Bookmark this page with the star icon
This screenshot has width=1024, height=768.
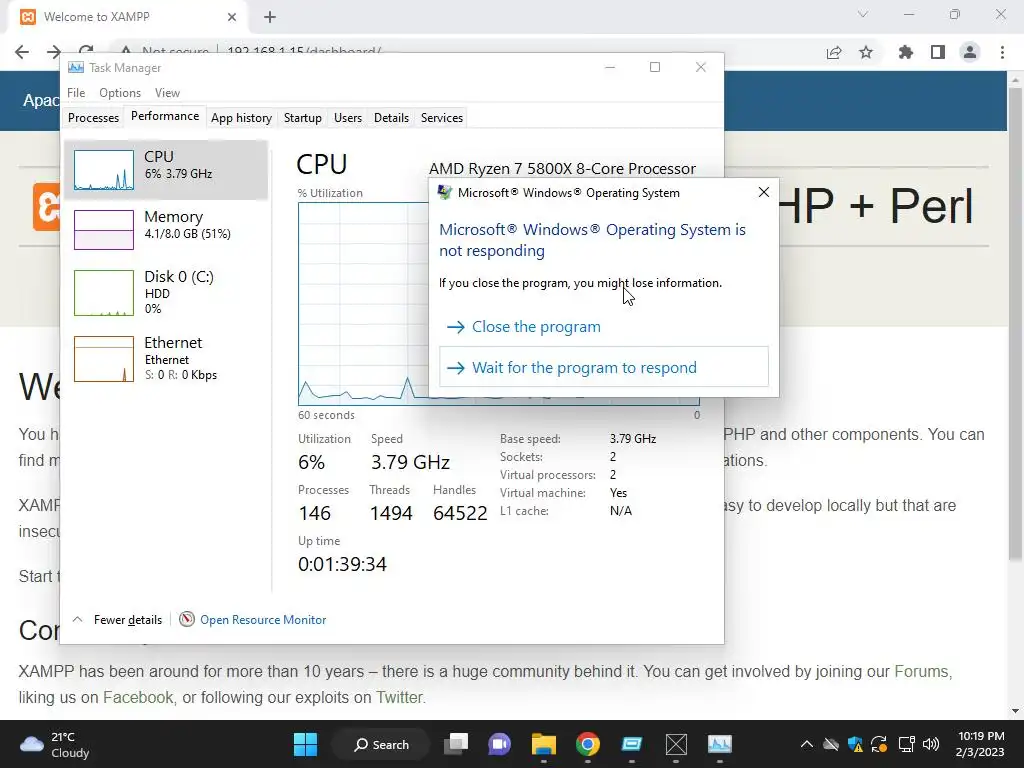pyautogui.click(x=866, y=52)
